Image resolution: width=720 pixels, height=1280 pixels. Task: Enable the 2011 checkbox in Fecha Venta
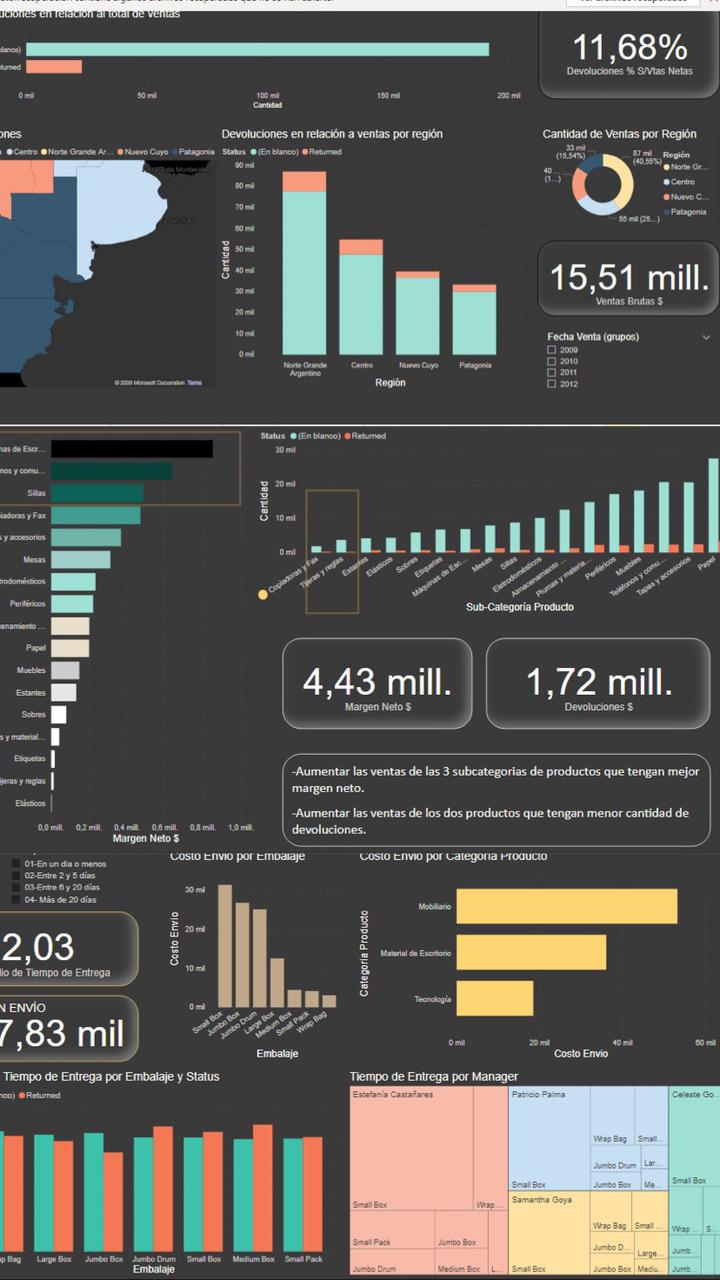(x=551, y=373)
